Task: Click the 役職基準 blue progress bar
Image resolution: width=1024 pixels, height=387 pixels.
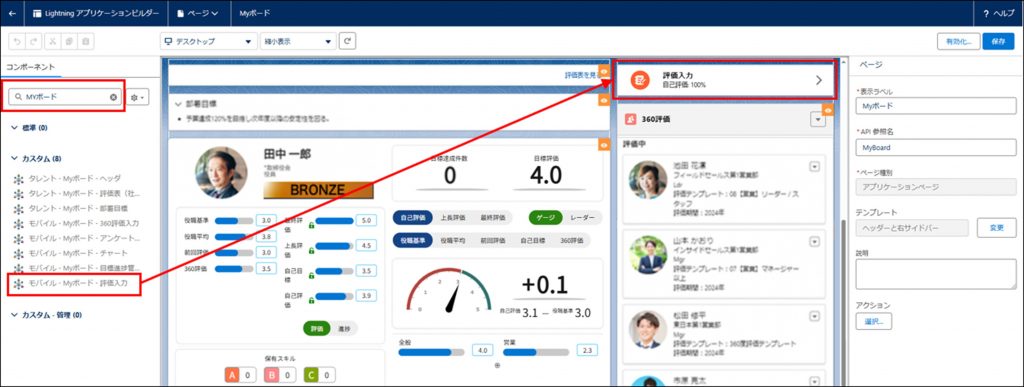Action: tap(234, 221)
